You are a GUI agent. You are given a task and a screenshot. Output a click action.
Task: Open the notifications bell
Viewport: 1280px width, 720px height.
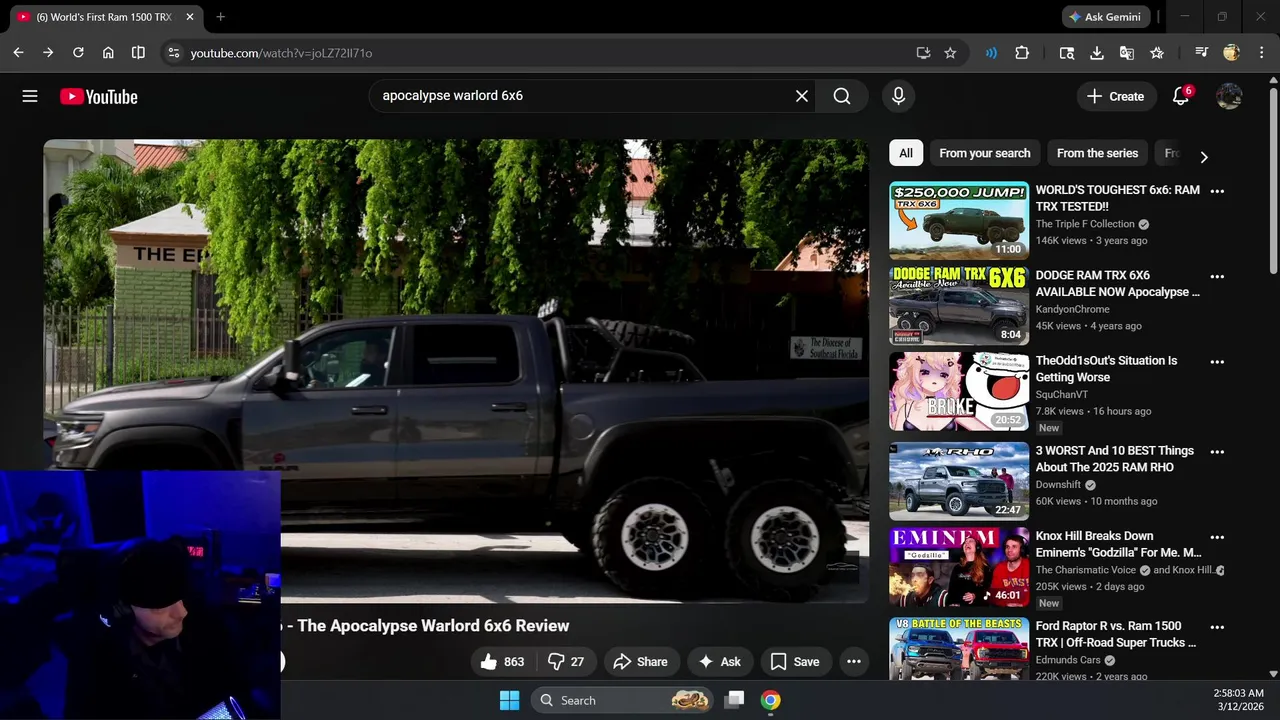[x=1181, y=96]
